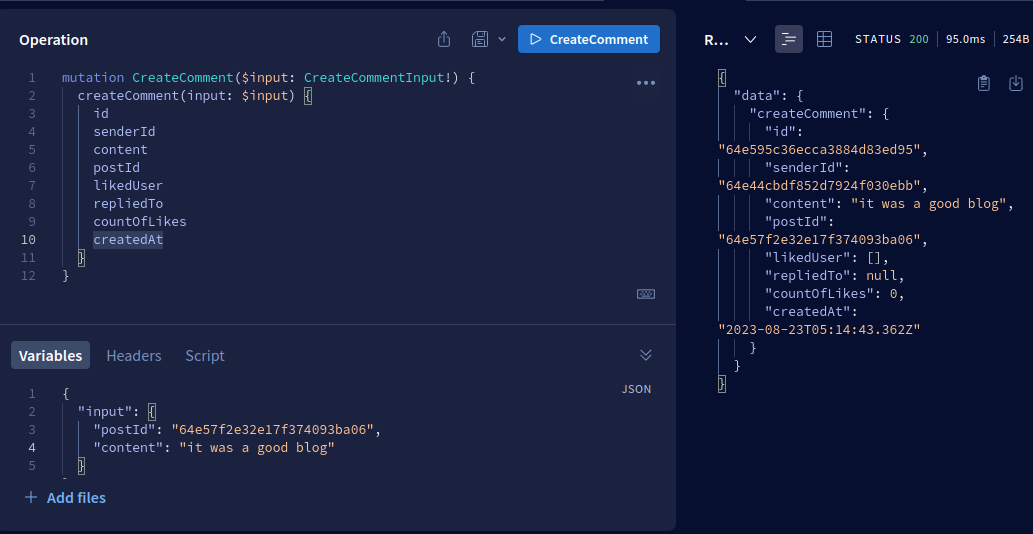Open the save options dropdown arrow

(x=502, y=40)
